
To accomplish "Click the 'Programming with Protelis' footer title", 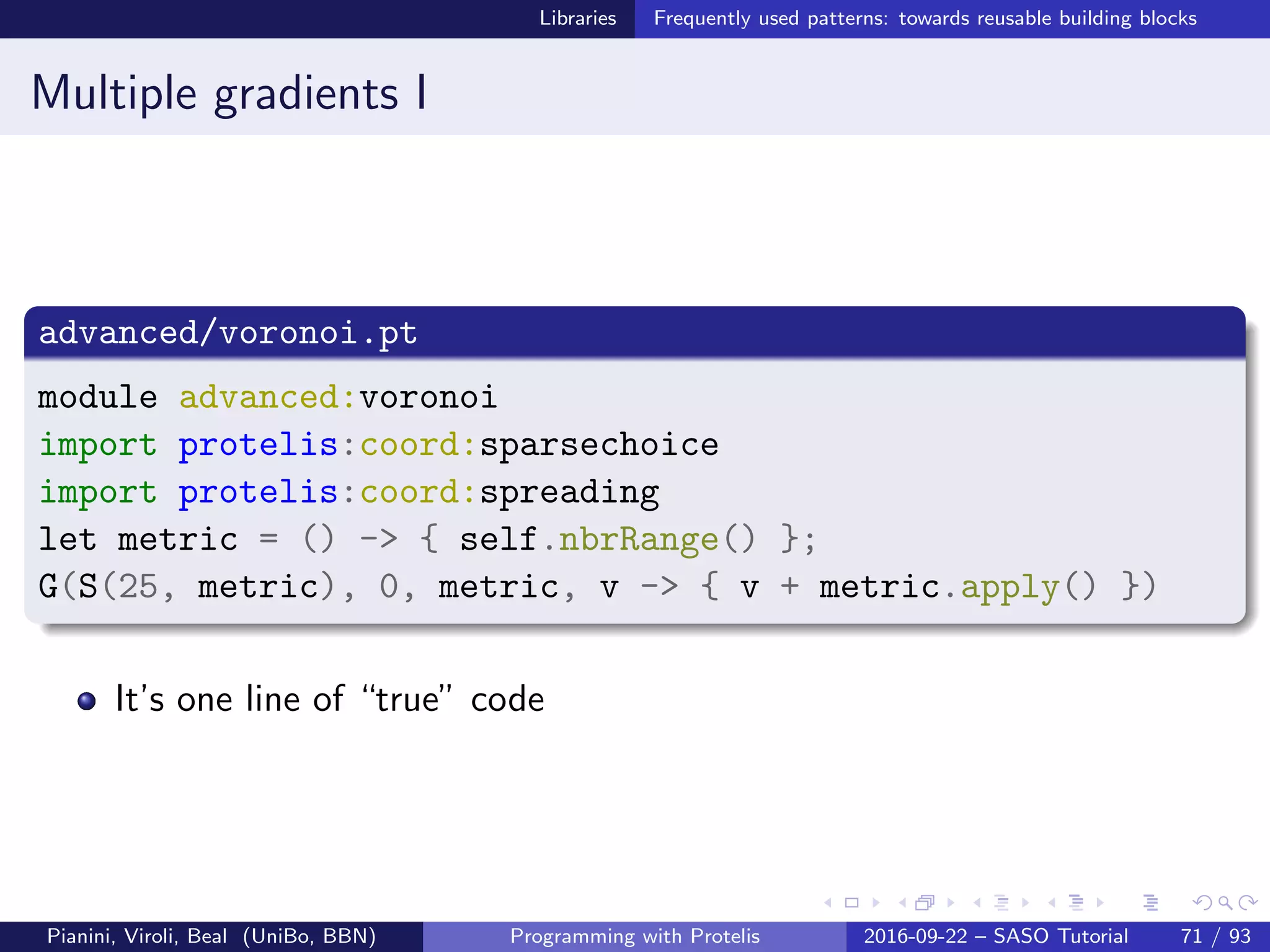I will tap(634, 936).
